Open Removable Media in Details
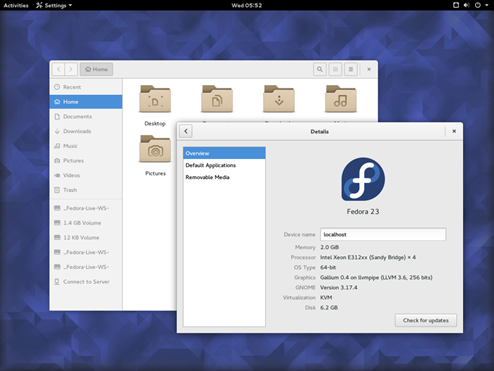The height and width of the screenshot is (371, 494). pyautogui.click(x=224, y=177)
